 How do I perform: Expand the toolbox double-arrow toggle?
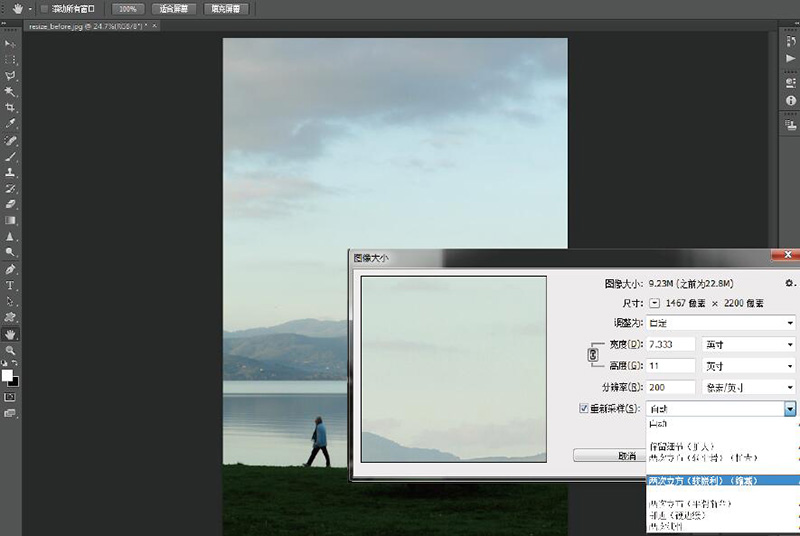click(4, 24)
